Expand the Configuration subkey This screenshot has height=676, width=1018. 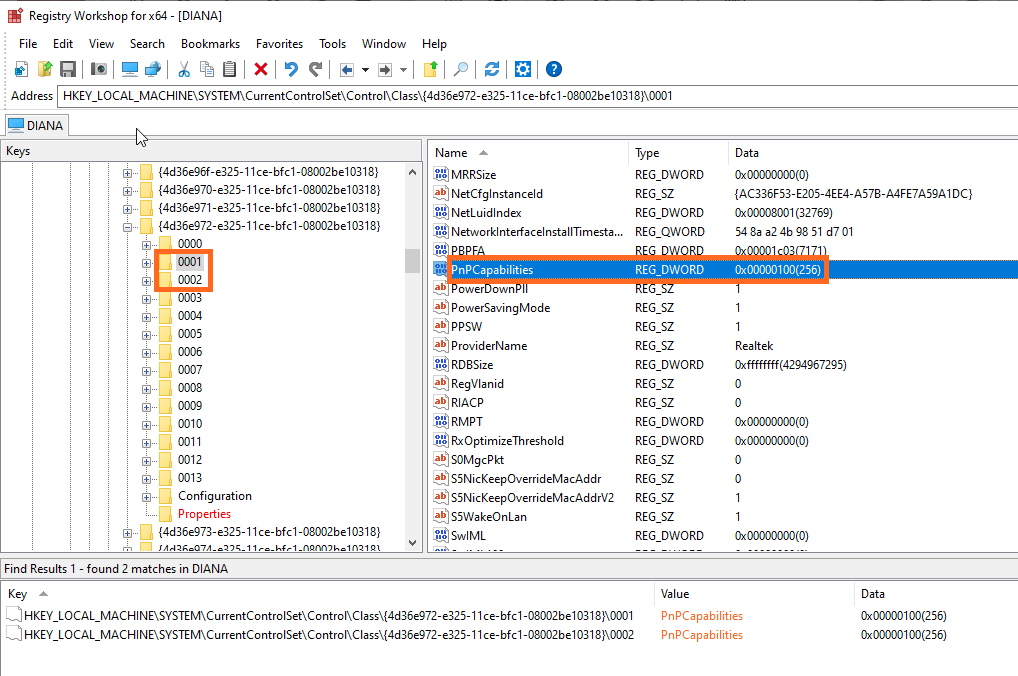click(x=146, y=497)
